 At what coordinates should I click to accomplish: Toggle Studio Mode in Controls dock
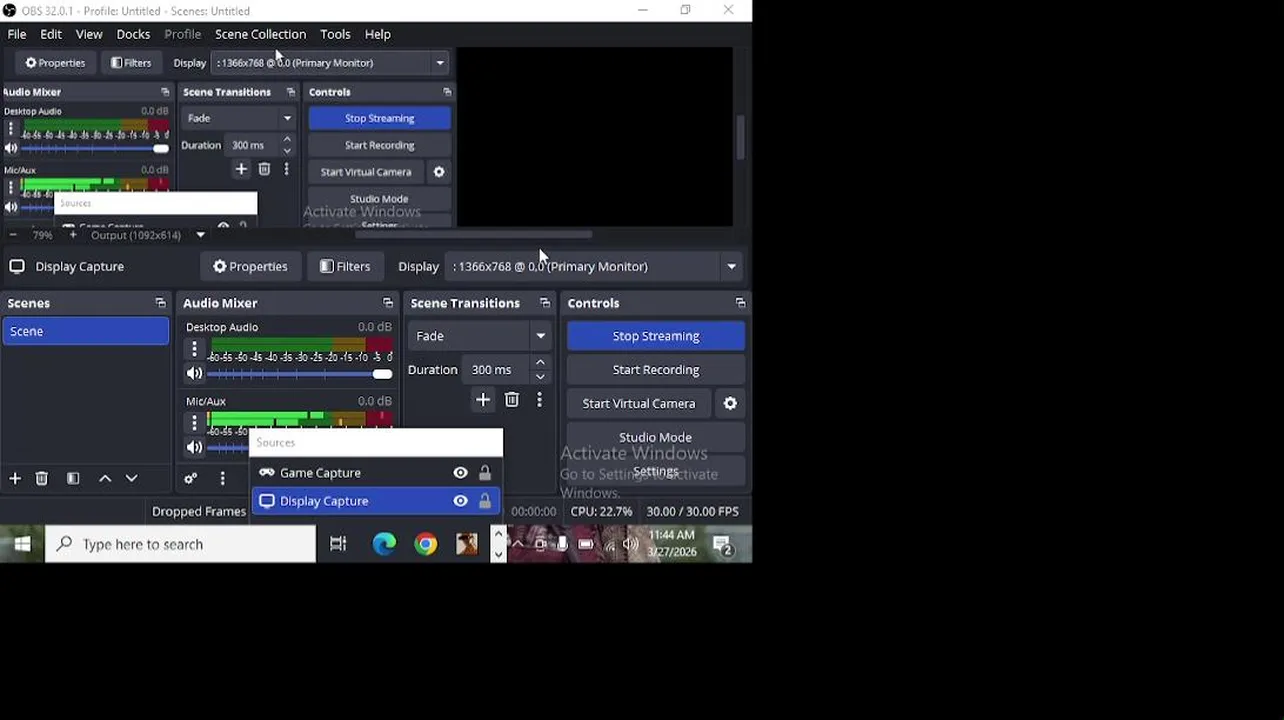coord(656,437)
